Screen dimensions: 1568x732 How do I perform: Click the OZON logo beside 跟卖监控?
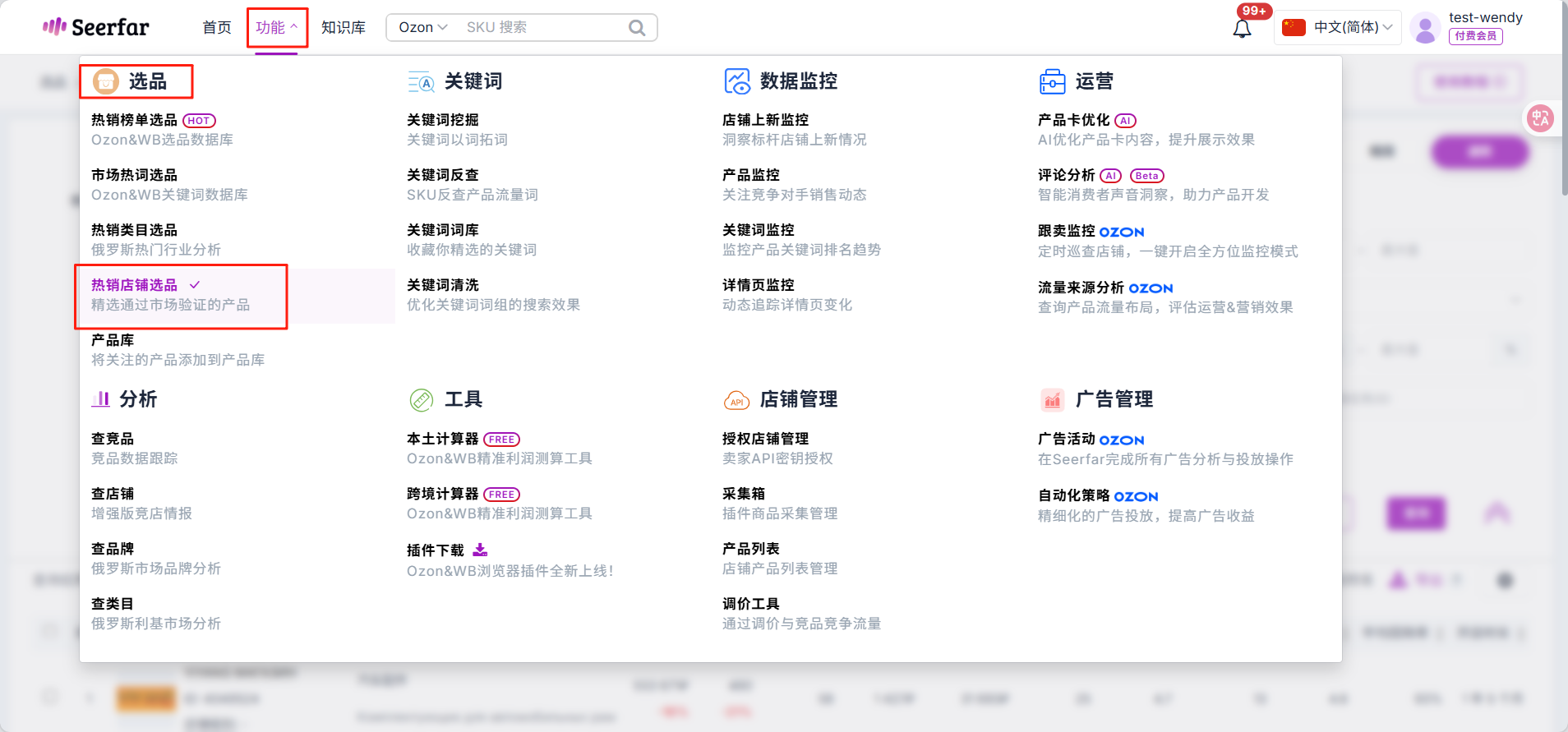click(x=1122, y=232)
